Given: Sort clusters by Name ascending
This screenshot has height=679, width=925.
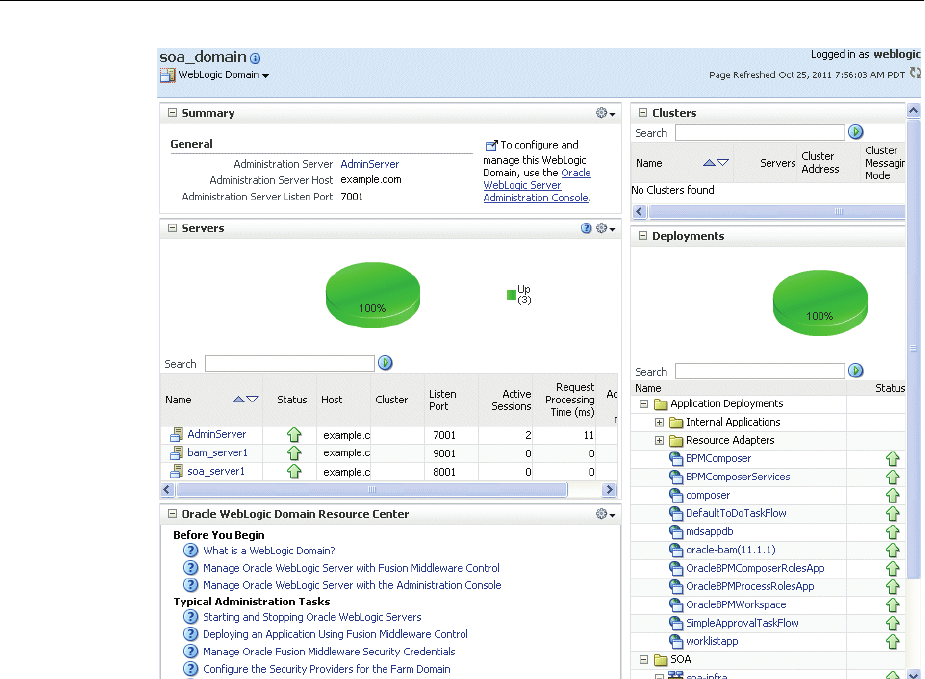Looking at the screenshot, I should 709,163.
